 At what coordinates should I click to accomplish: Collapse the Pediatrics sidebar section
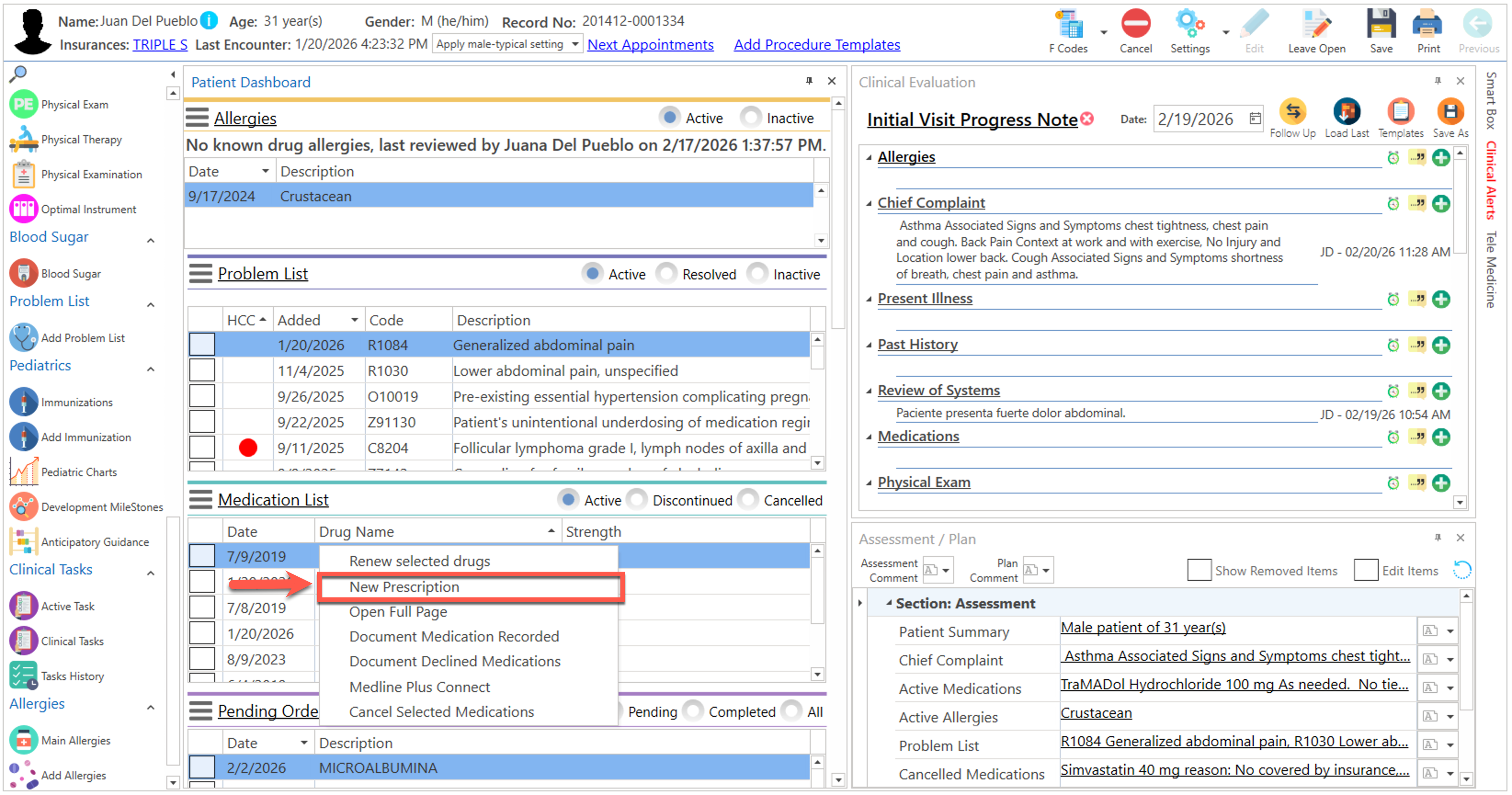[151, 369]
